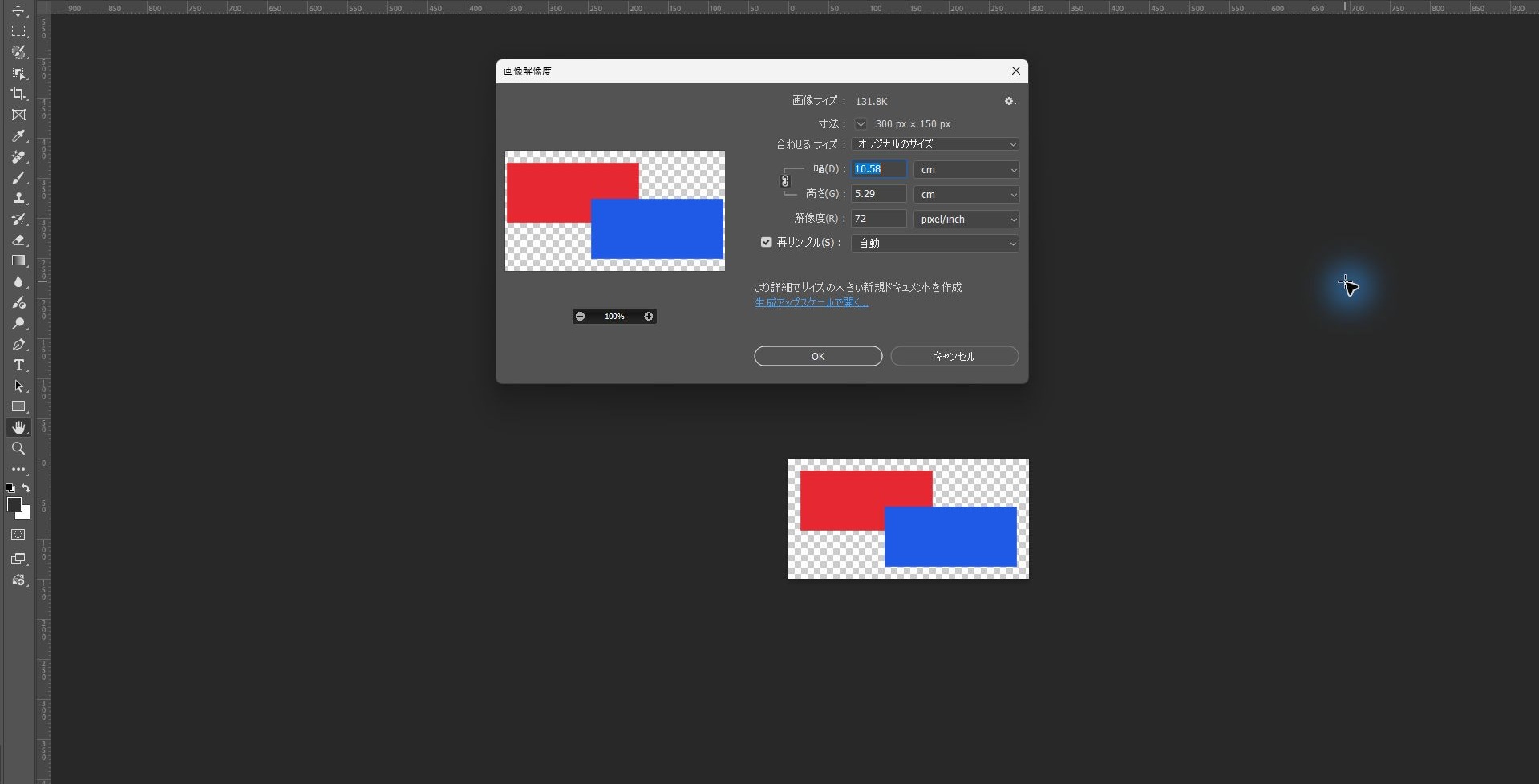
Task: Open the Edit Toolbar three-dots menu
Action: [x=18, y=470]
